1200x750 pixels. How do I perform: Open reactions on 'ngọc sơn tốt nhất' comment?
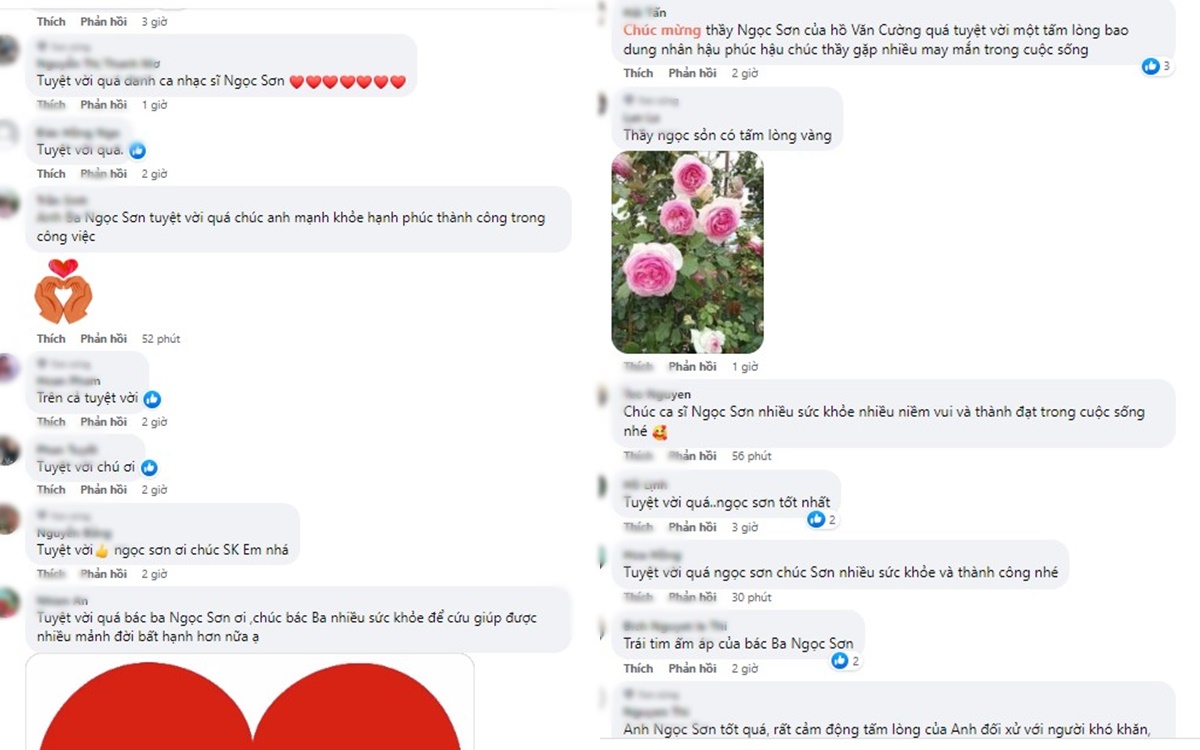click(x=821, y=520)
